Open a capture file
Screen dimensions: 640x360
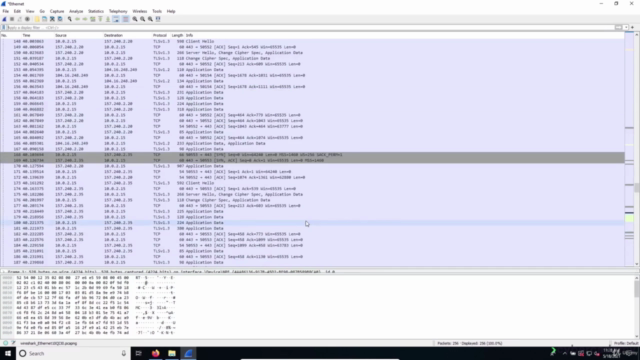[37, 19]
